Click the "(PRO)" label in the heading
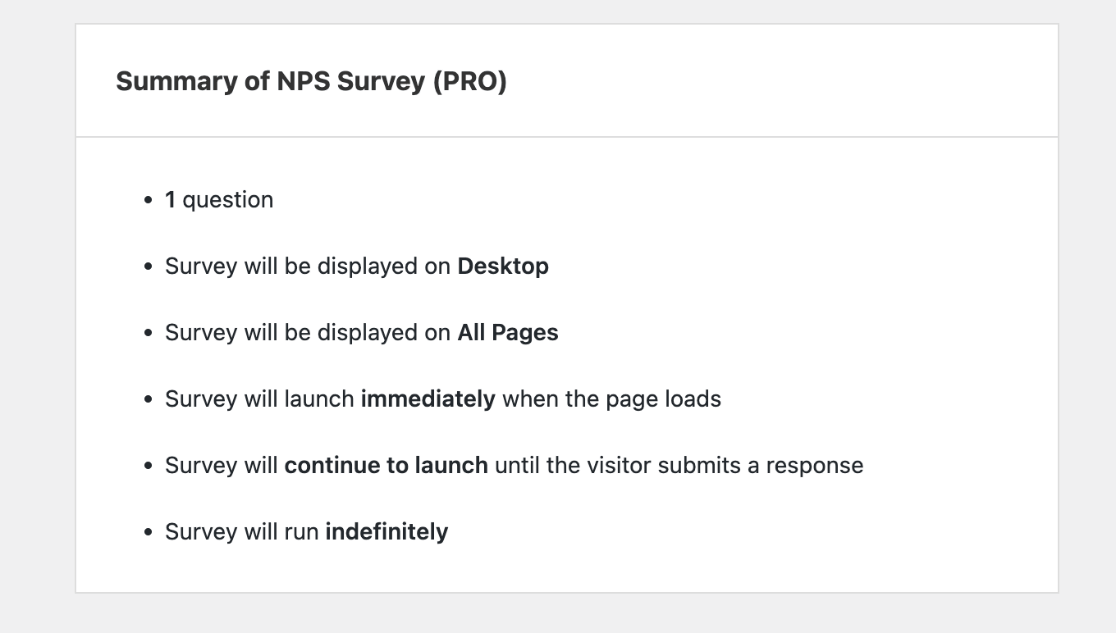 pyautogui.click(x=470, y=82)
